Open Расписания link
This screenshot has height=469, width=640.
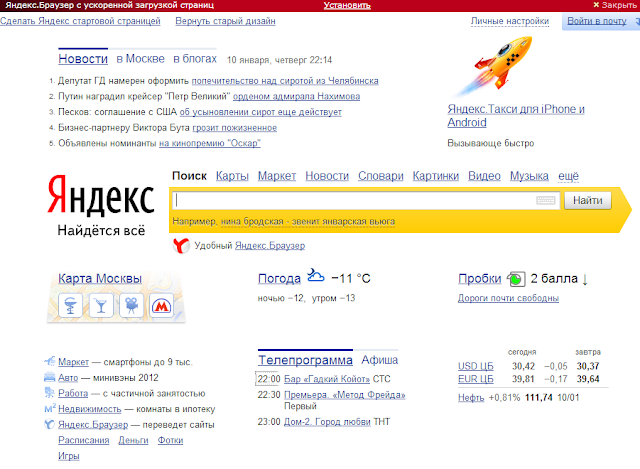(x=84, y=440)
